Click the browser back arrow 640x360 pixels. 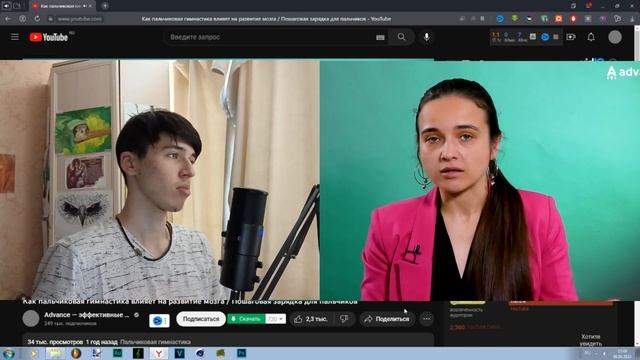point(8,19)
